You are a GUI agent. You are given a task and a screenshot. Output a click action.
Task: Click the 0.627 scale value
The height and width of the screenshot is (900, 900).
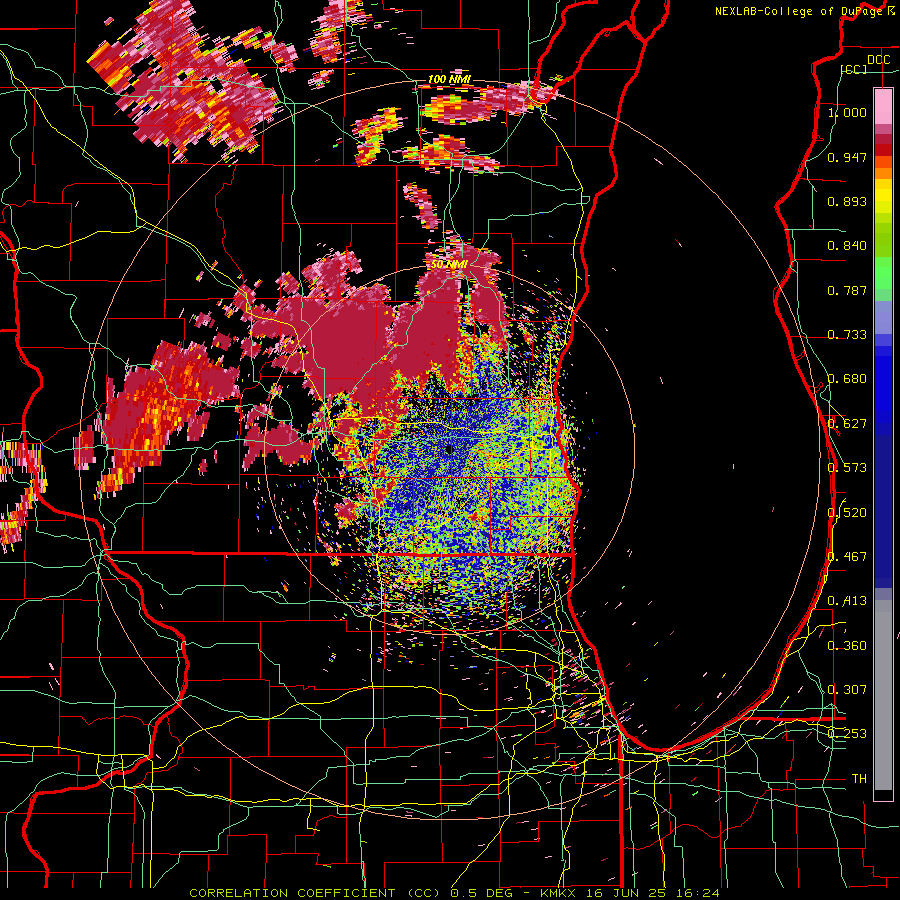coord(847,424)
